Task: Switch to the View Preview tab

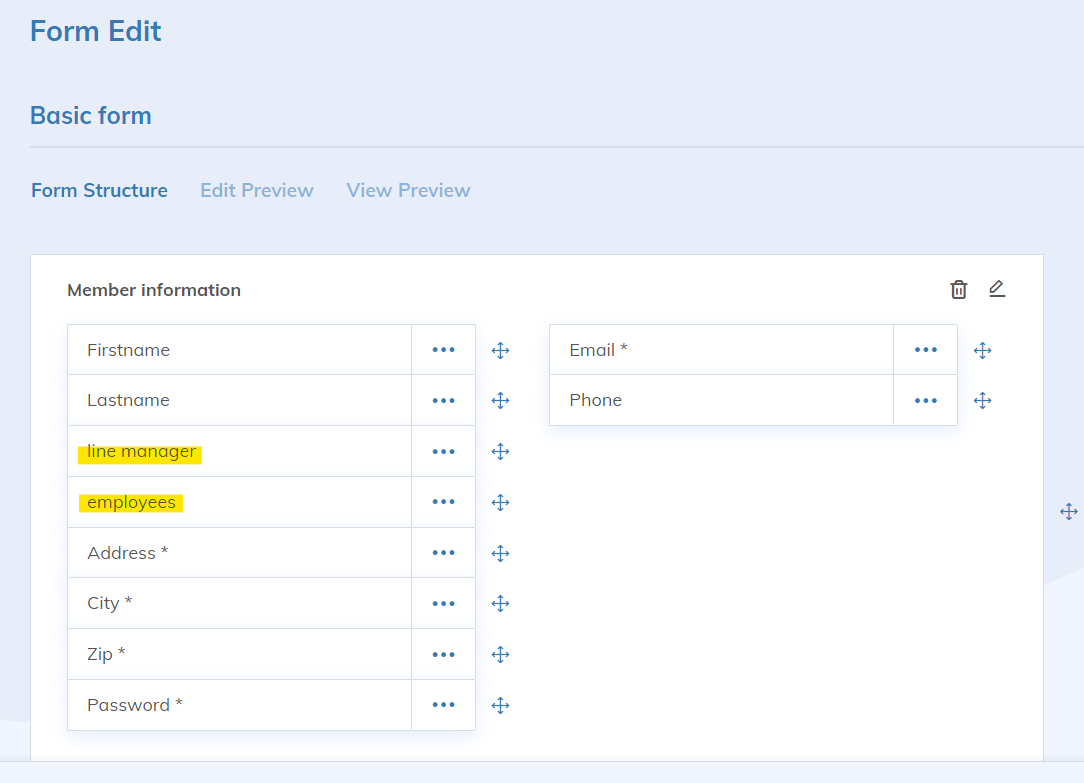Action: 408,190
